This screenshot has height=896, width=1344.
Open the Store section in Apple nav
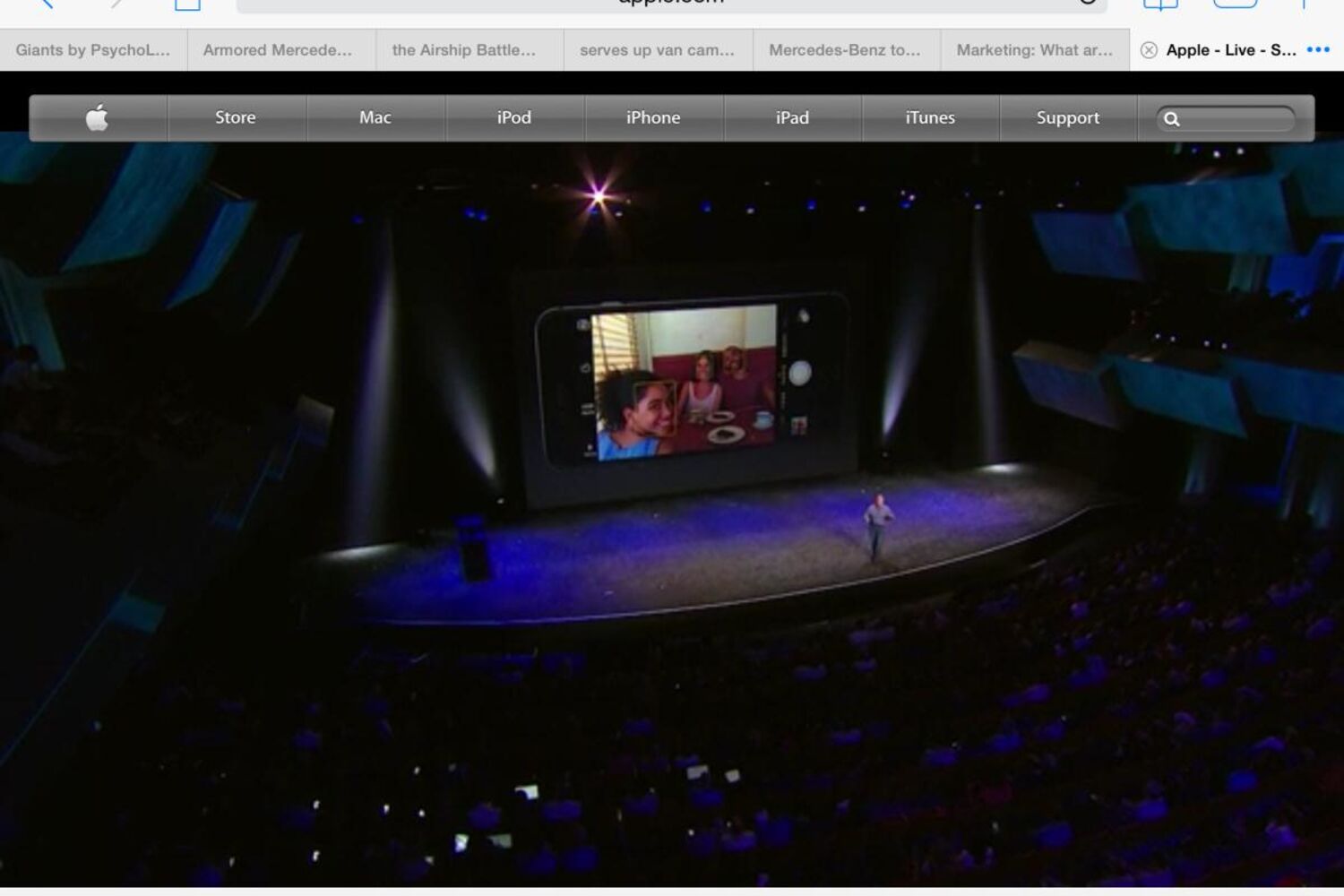236,117
